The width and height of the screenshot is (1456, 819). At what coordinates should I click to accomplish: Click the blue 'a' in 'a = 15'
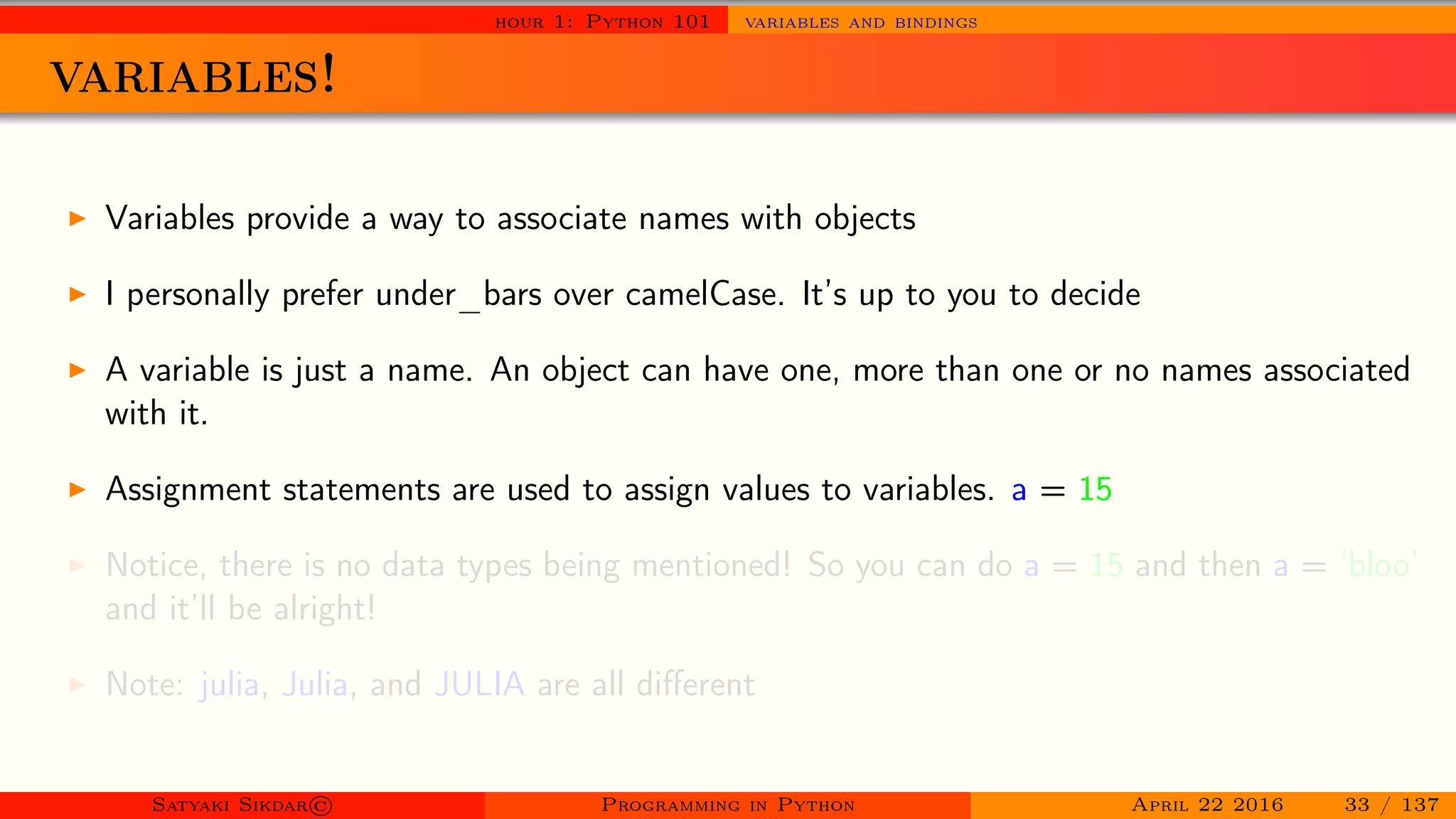pos(1019,491)
